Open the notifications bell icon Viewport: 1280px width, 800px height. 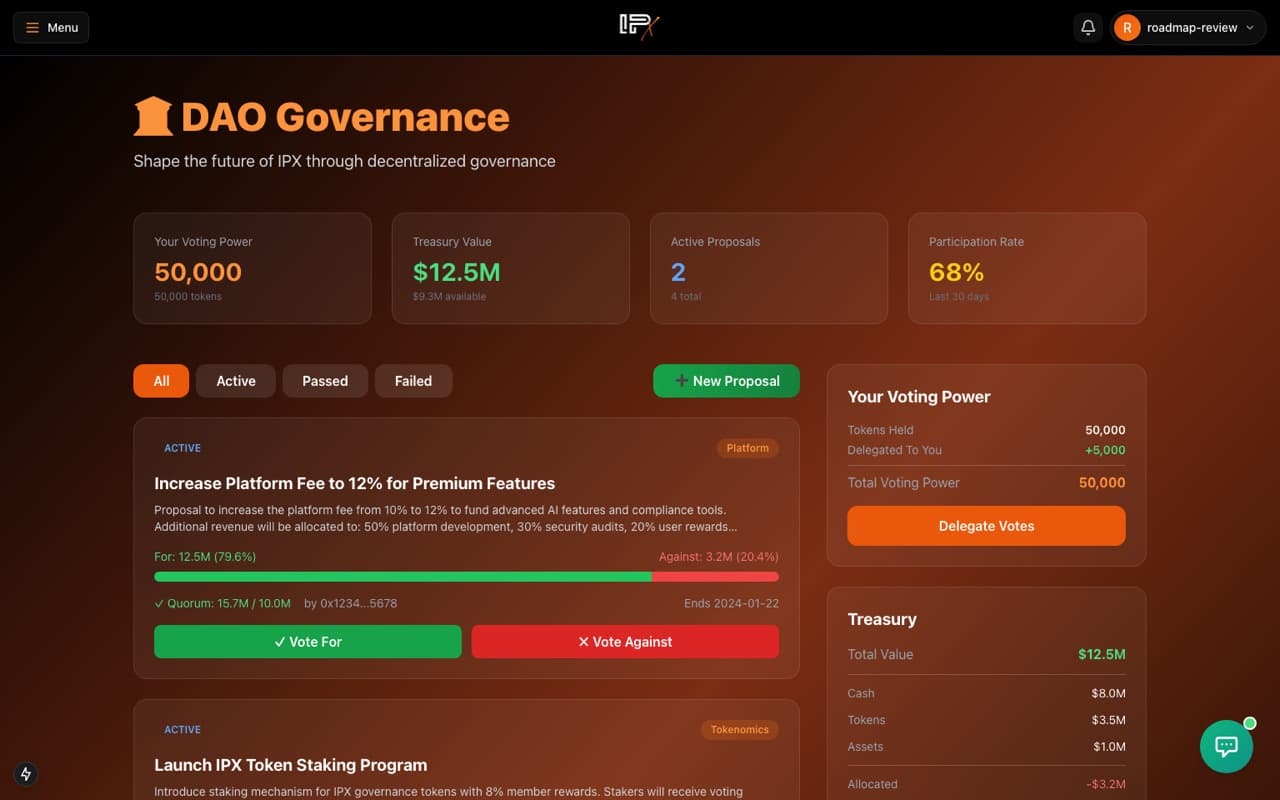pyautogui.click(x=1088, y=27)
